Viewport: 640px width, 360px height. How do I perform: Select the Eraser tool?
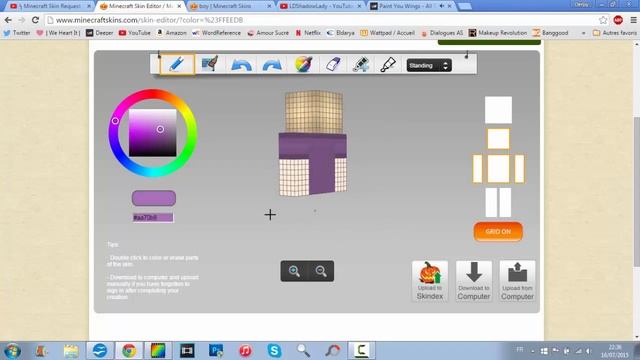[333, 64]
